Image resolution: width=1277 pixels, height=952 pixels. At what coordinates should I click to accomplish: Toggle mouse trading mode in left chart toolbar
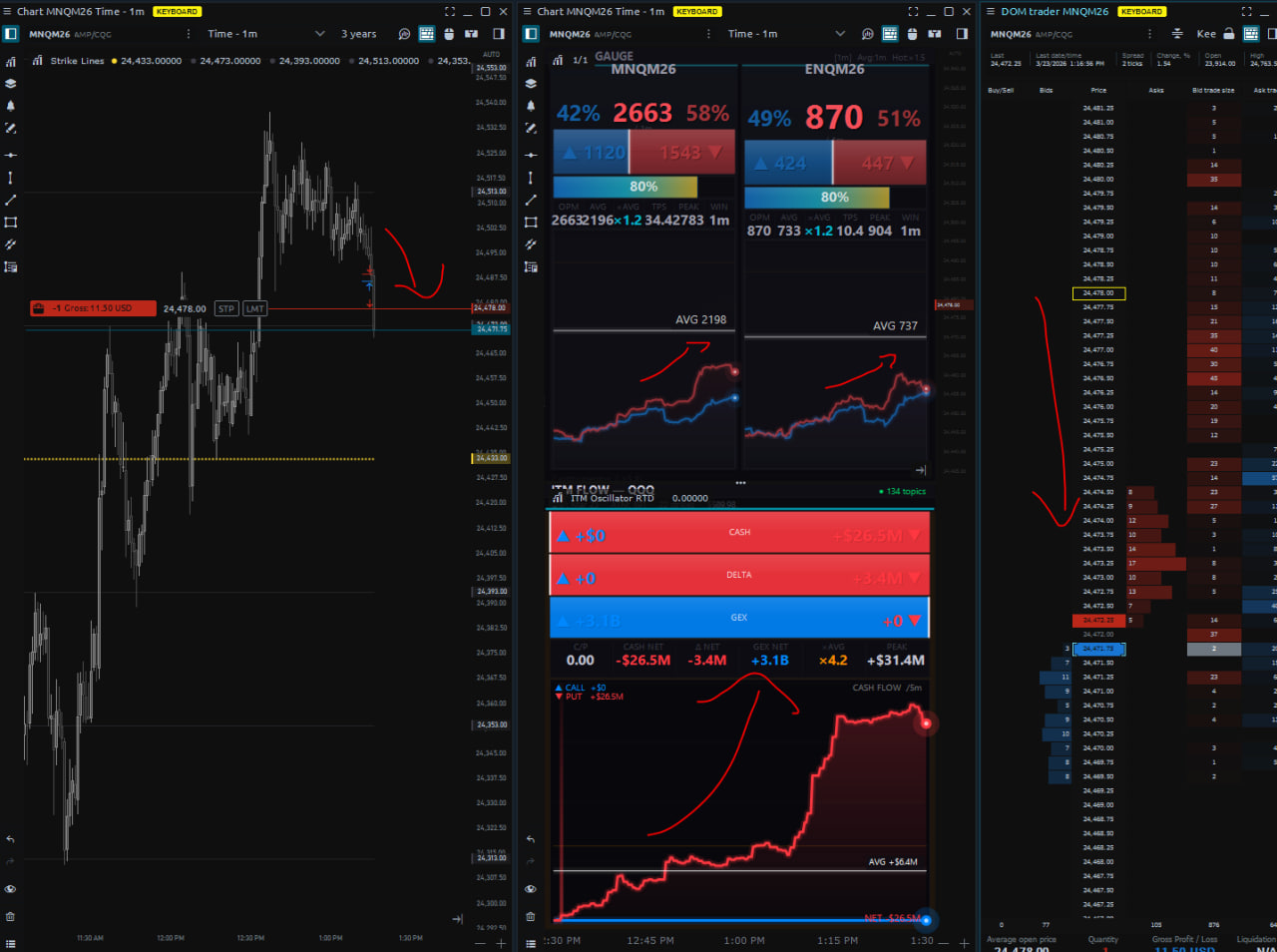click(449, 34)
